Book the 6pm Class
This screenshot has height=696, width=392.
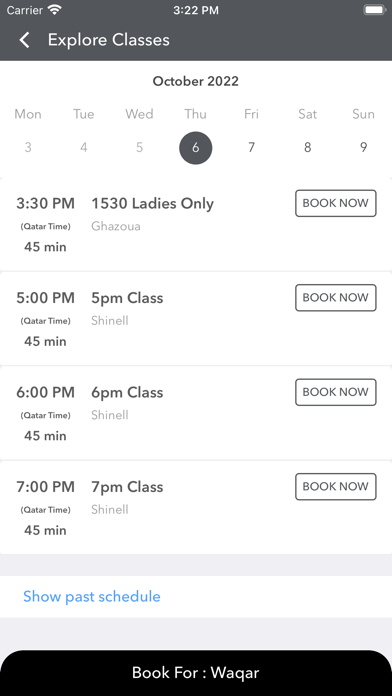coord(336,392)
